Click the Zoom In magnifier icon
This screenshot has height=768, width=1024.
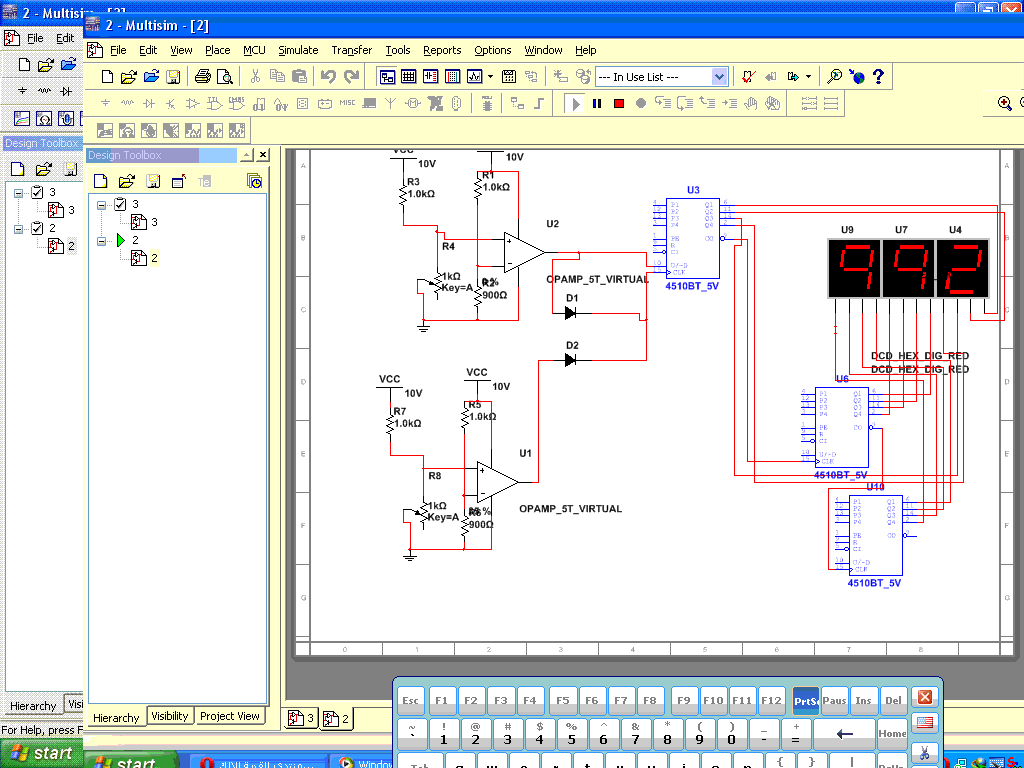pos(1005,103)
